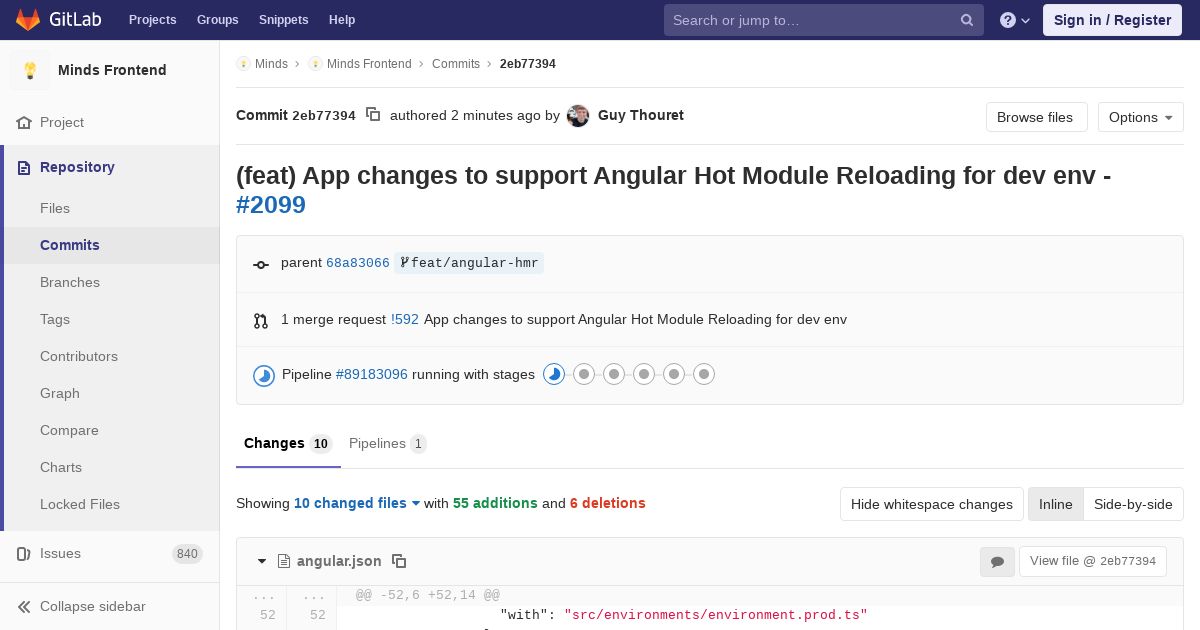Click the Commits breadcrumb link
Viewport: 1200px width, 630px height.
coord(456,64)
